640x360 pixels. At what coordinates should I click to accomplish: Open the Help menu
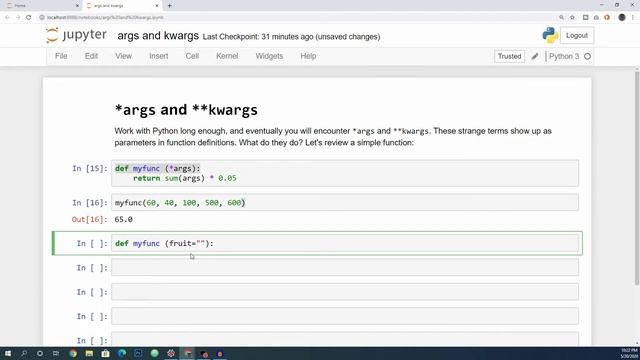pos(308,56)
